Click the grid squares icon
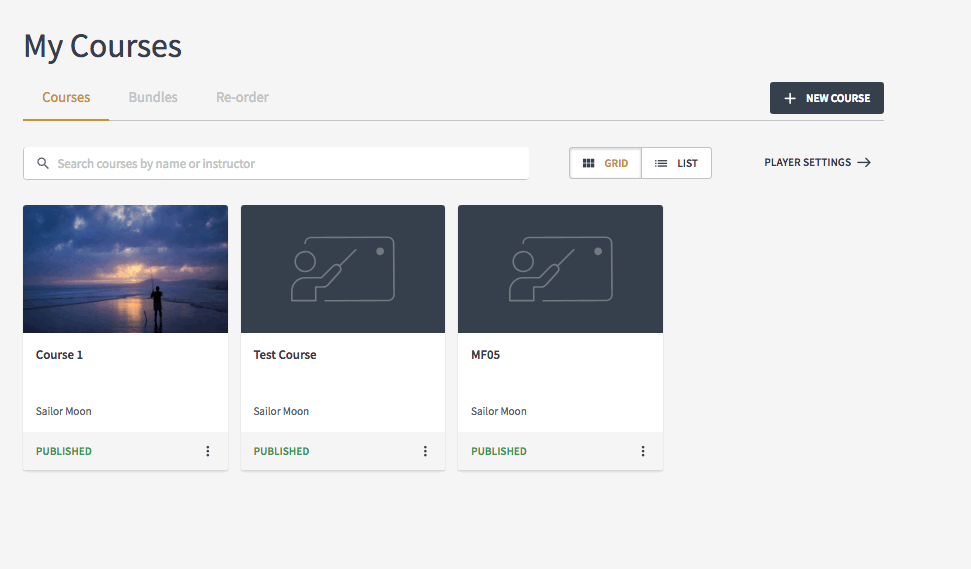Screen dimensions: 971x569 (588, 163)
